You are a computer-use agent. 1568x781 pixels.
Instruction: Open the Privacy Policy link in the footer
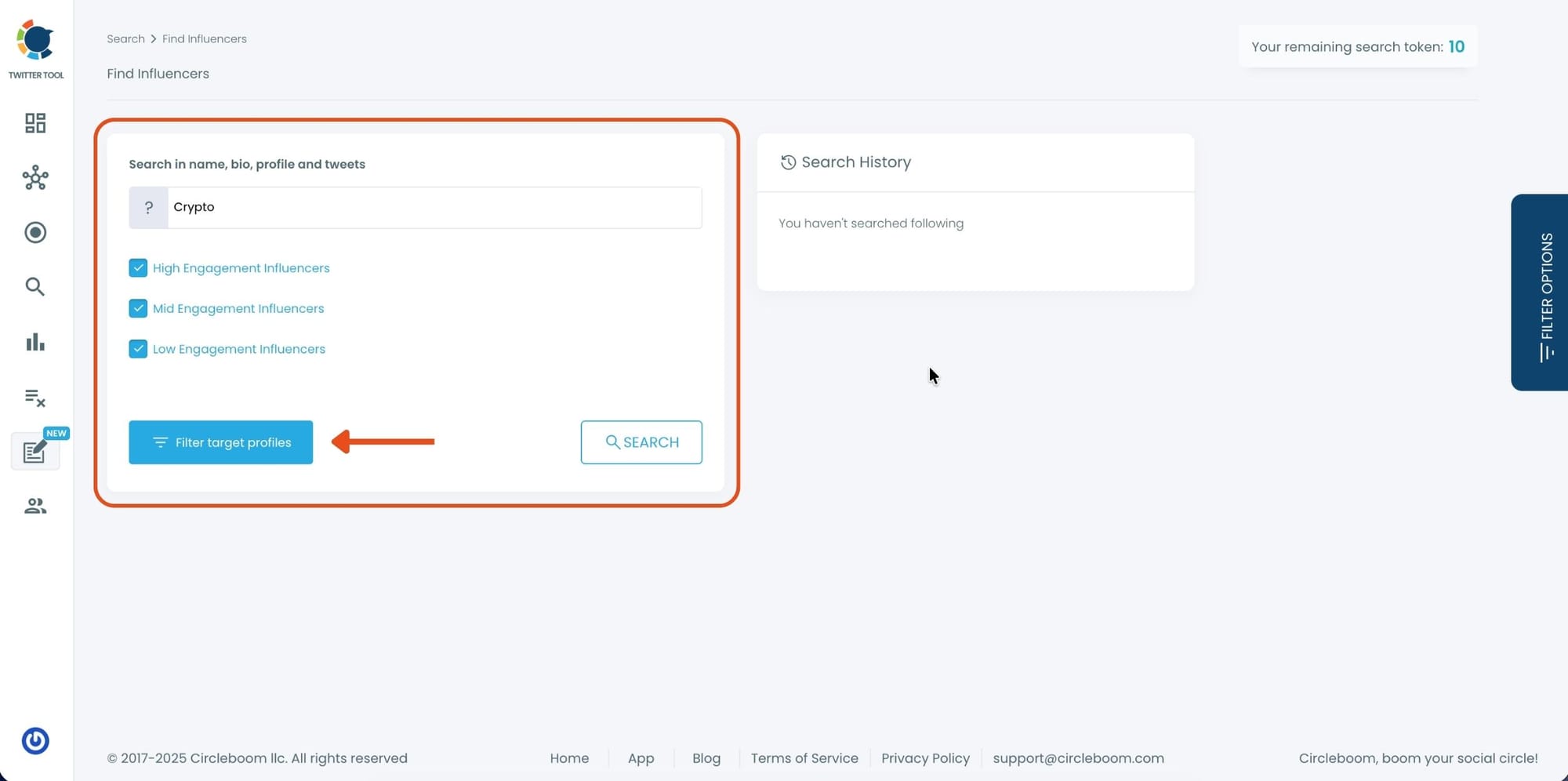pyautogui.click(x=925, y=758)
